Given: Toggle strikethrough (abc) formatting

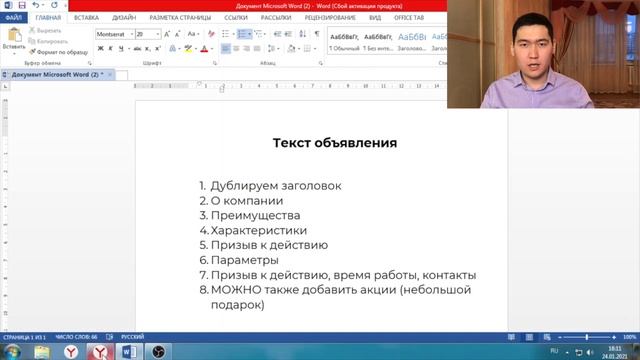Looking at the screenshot, I should click(x=138, y=49).
